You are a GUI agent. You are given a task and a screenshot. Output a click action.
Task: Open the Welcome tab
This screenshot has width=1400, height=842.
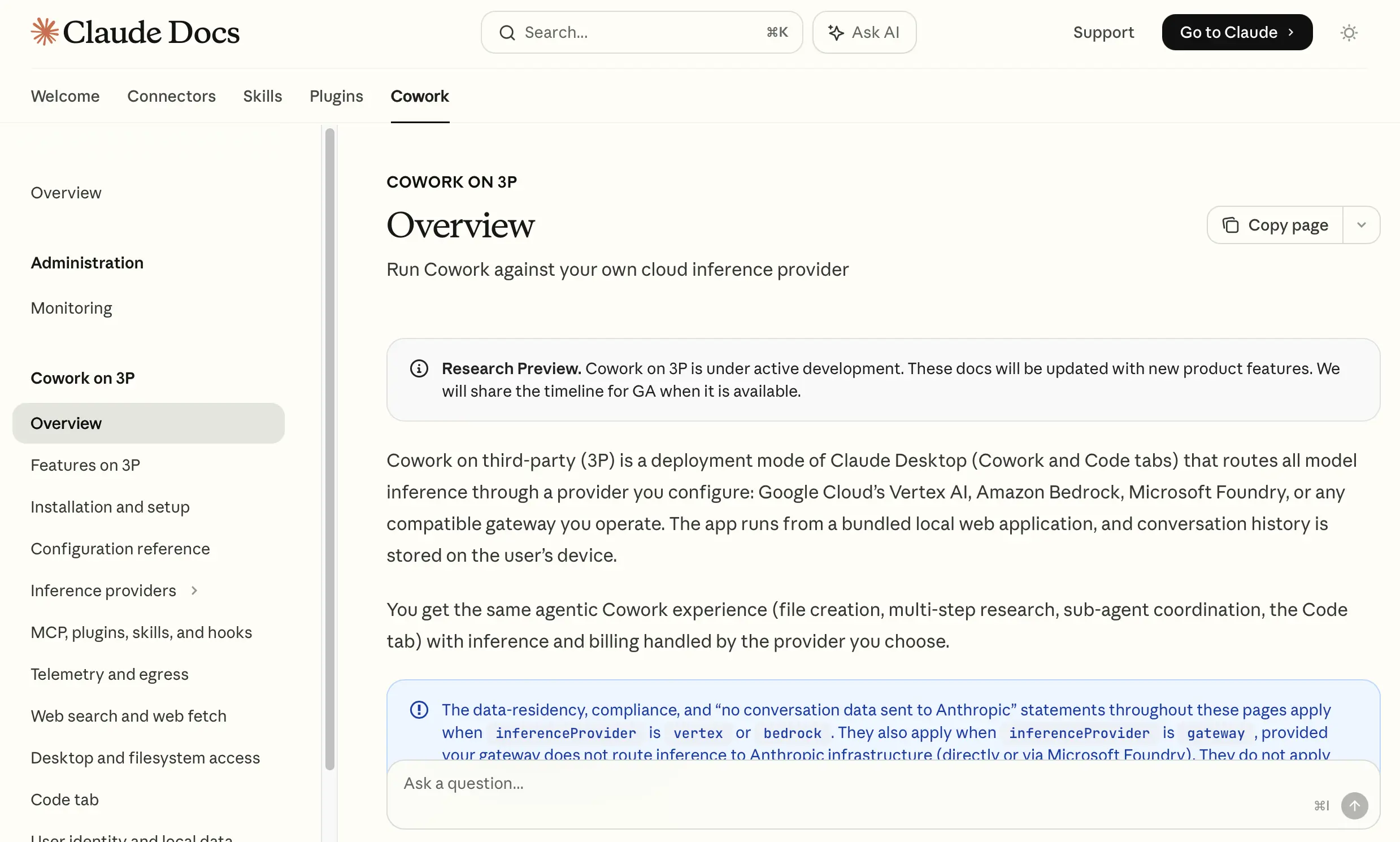click(x=65, y=97)
